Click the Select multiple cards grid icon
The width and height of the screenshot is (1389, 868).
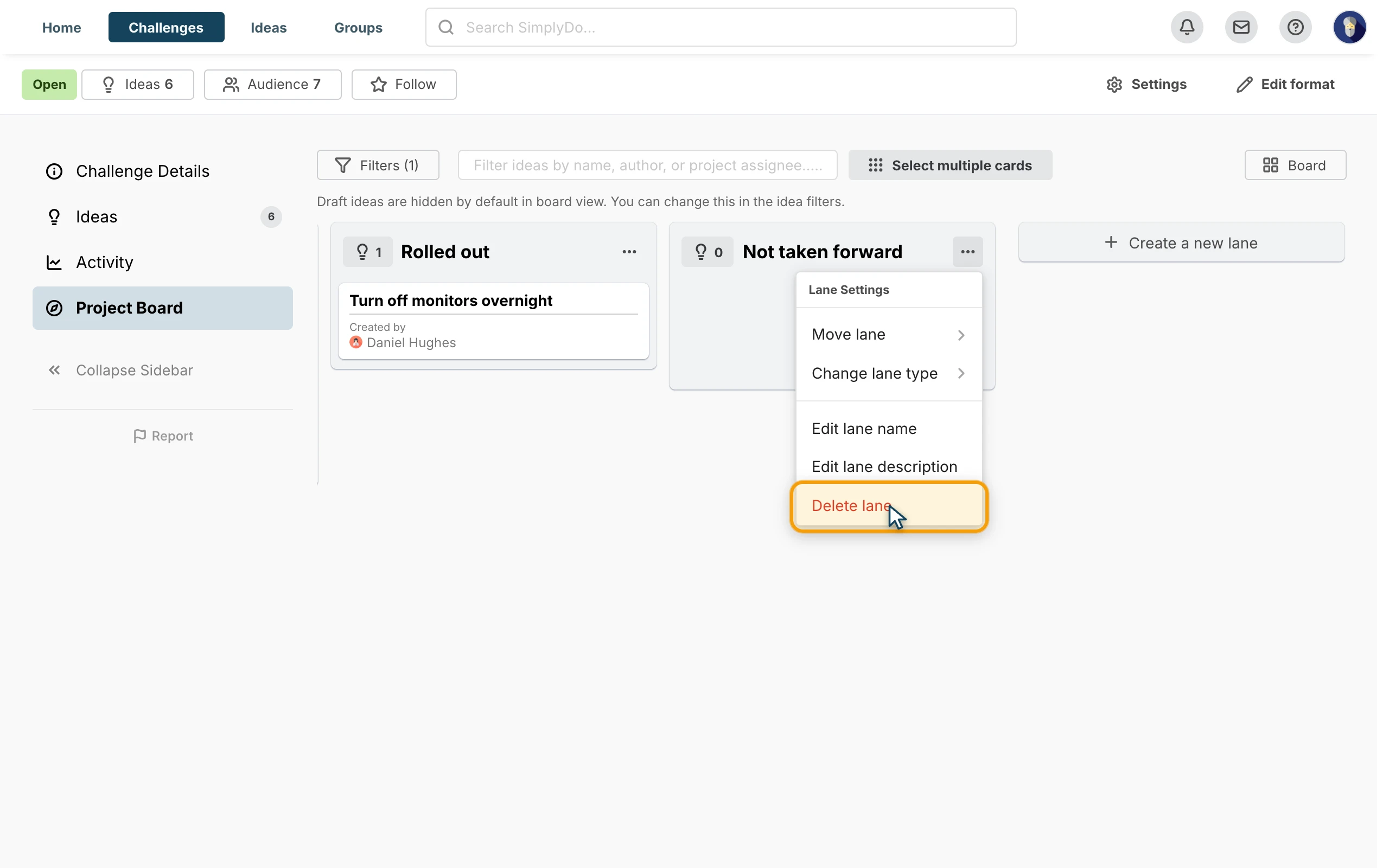click(x=875, y=165)
